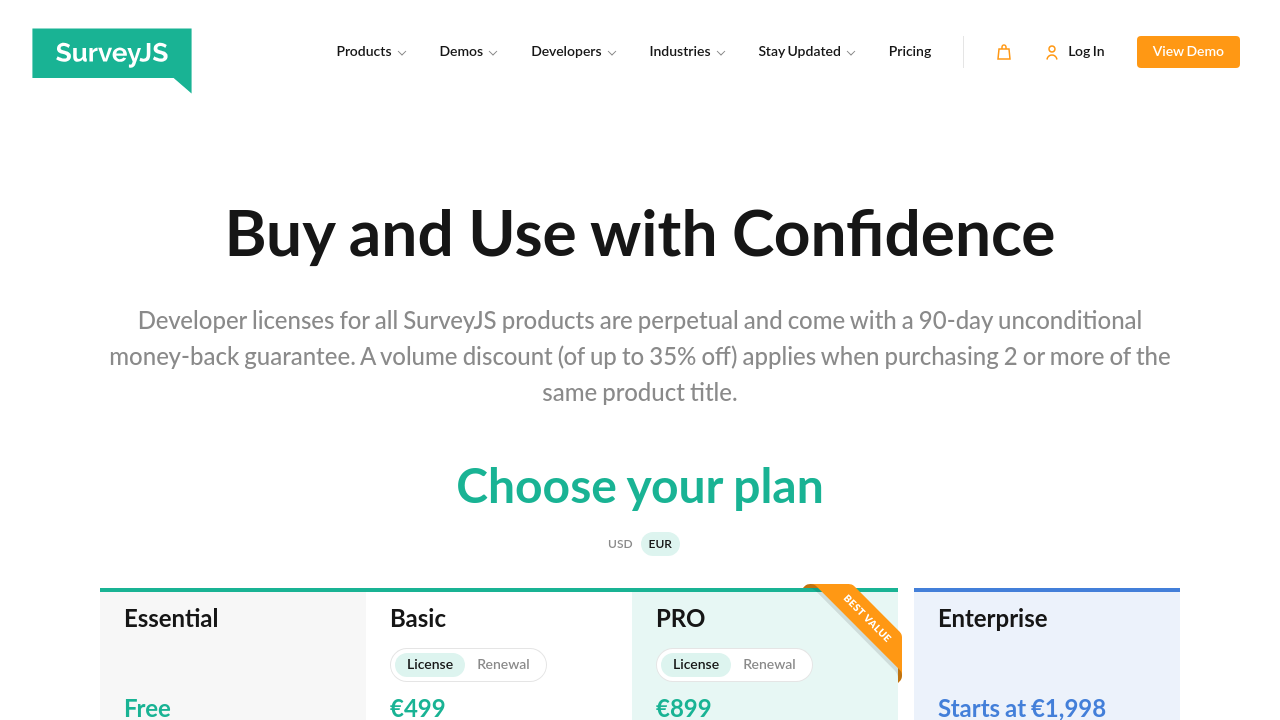
Task: Select License for Basic plan
Action: (x=430, y=665)
